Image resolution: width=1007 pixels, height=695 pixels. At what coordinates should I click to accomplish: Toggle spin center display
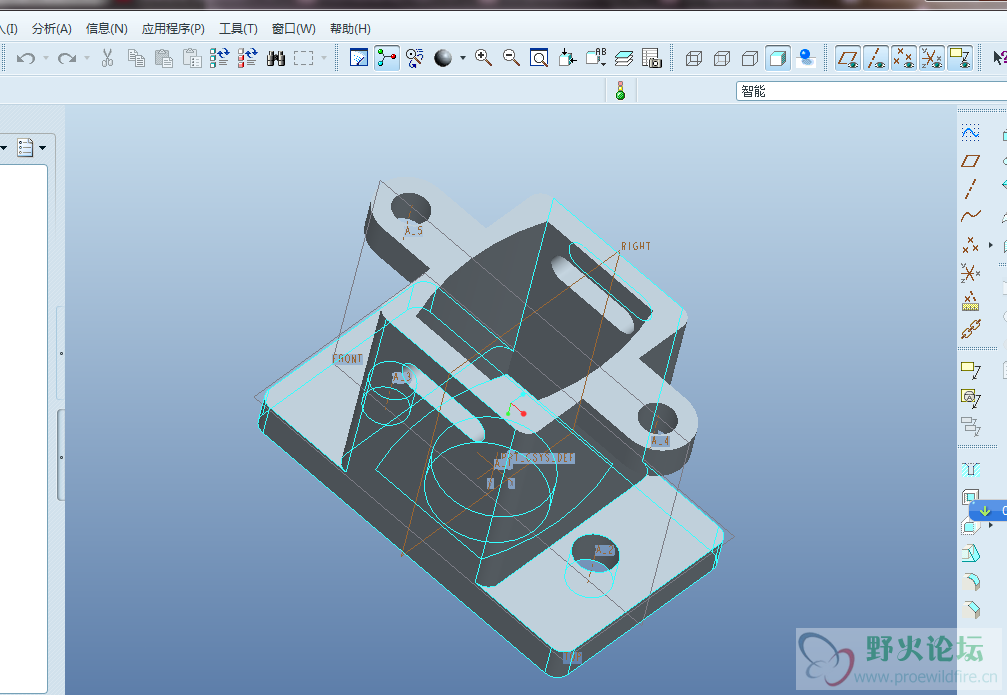point(387,58)
